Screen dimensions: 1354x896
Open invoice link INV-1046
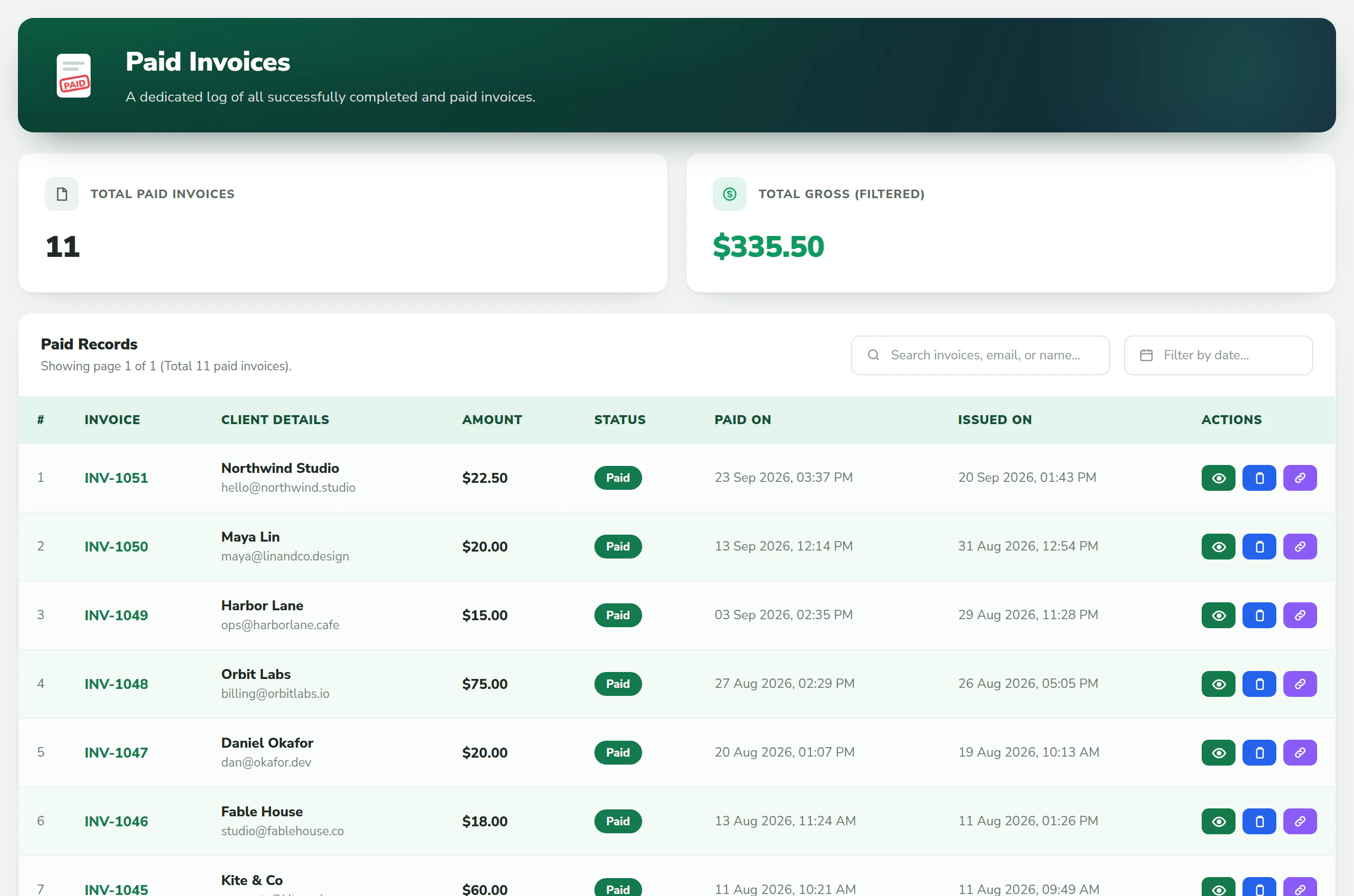(116, 821)
